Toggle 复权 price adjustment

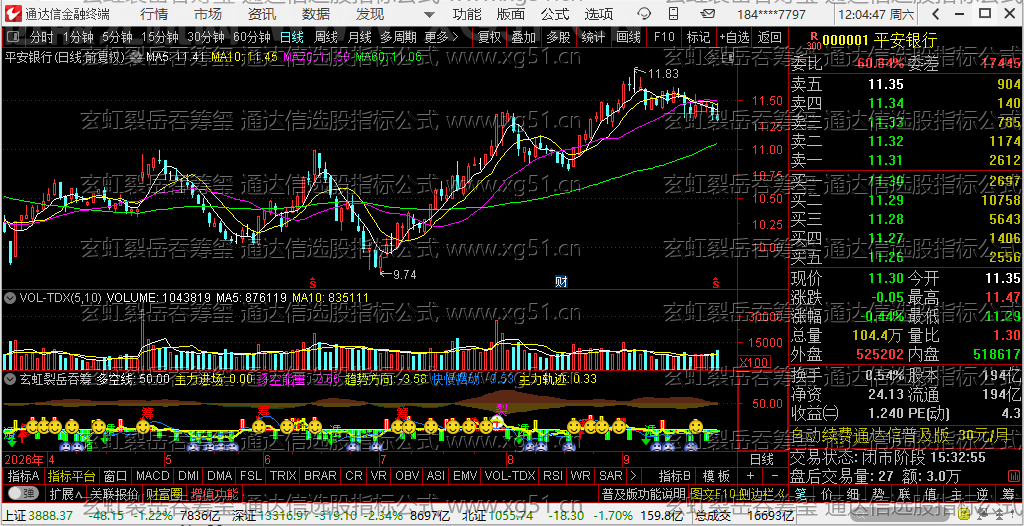[x=489, y=37]
